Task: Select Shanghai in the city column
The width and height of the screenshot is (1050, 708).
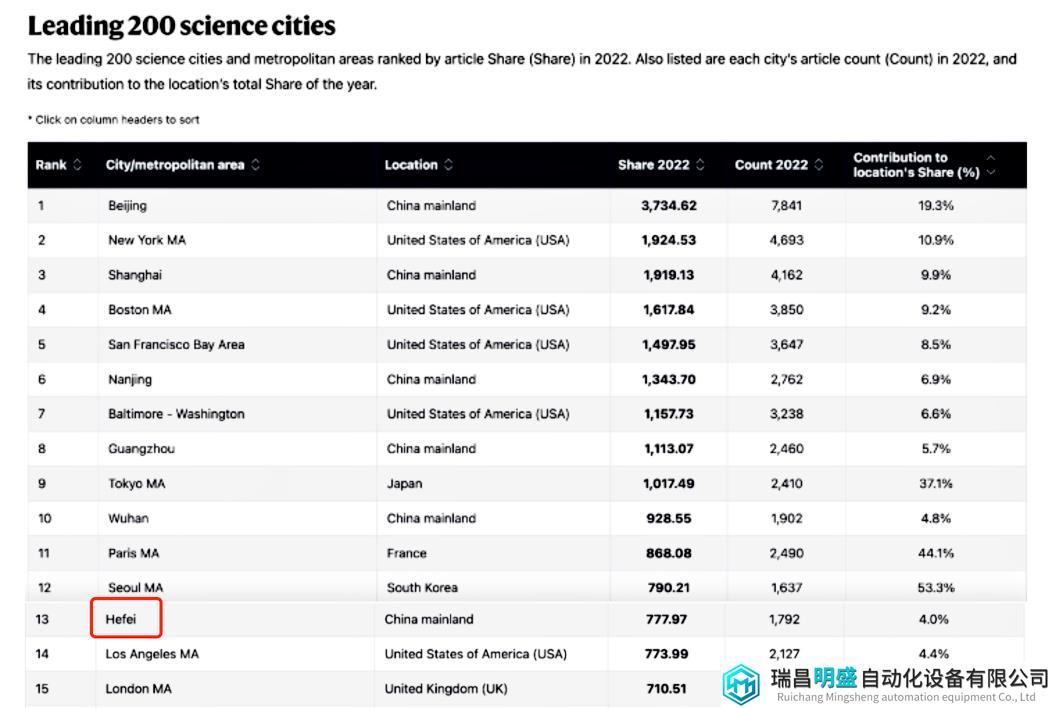Action: point(135,275)
